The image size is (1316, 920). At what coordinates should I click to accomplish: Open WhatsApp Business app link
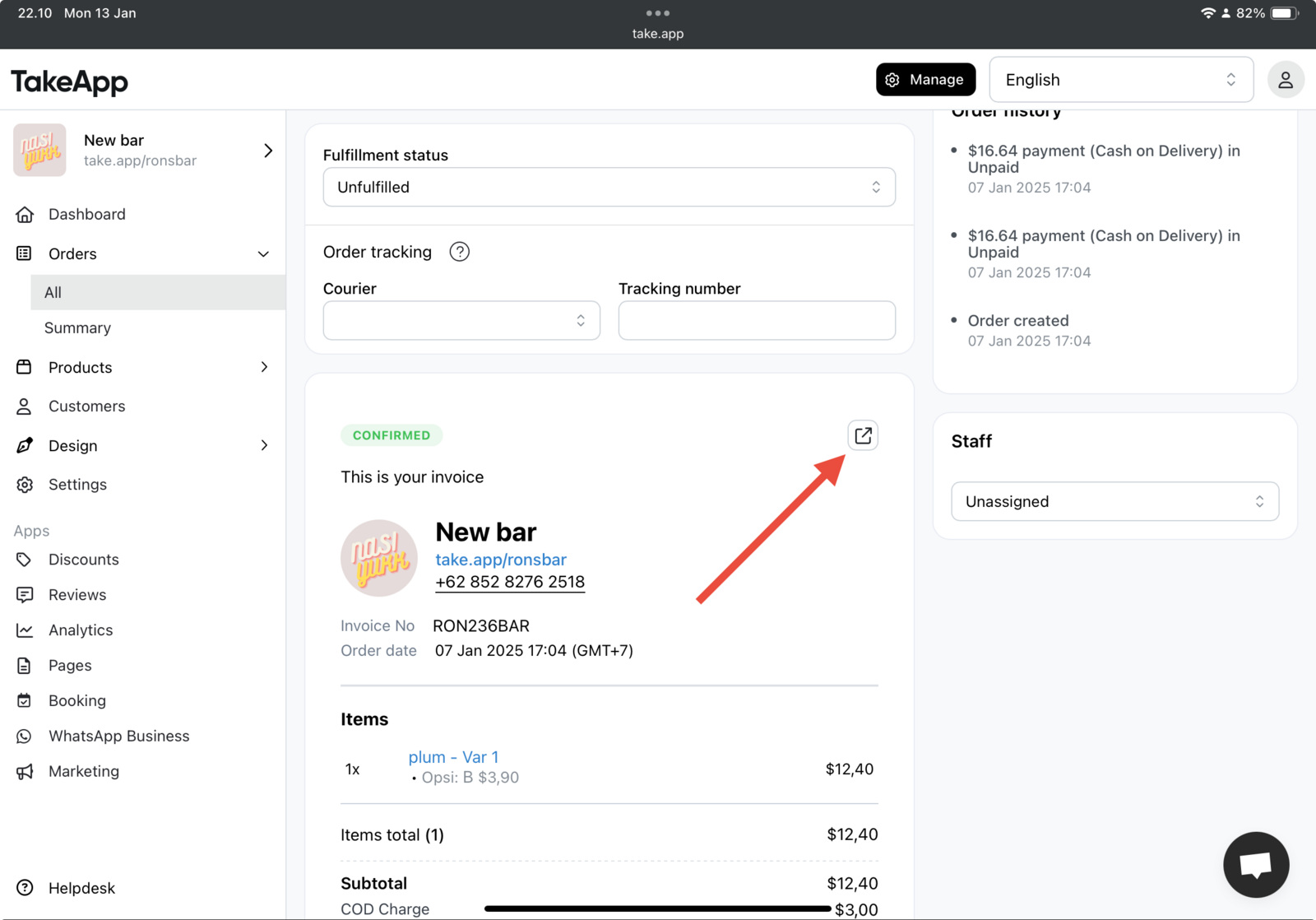click(x=119, y=736)
